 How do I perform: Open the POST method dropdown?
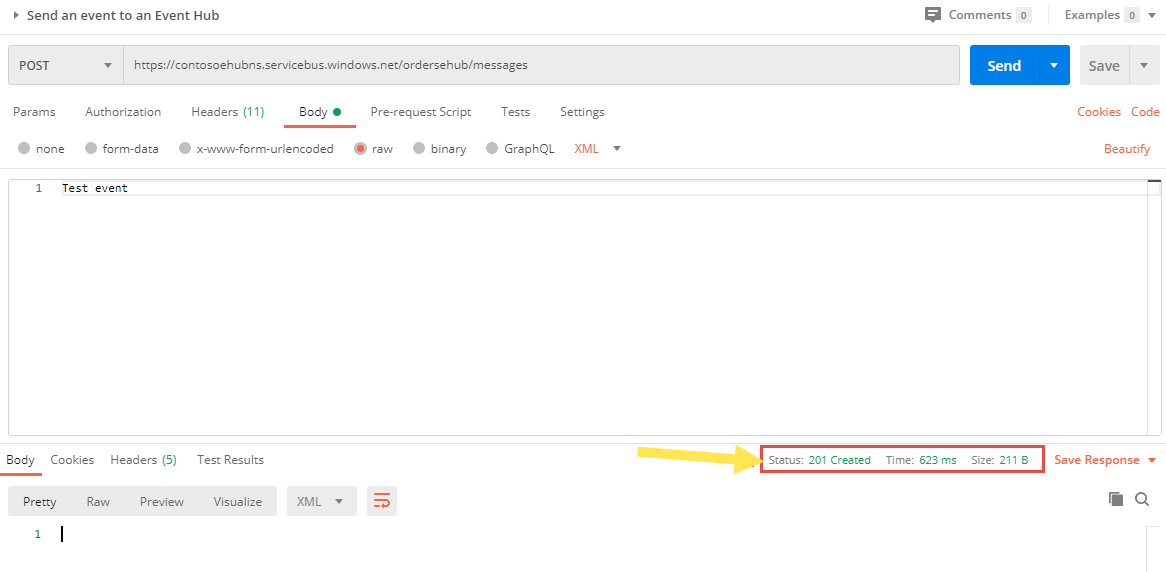coord(65,65)
